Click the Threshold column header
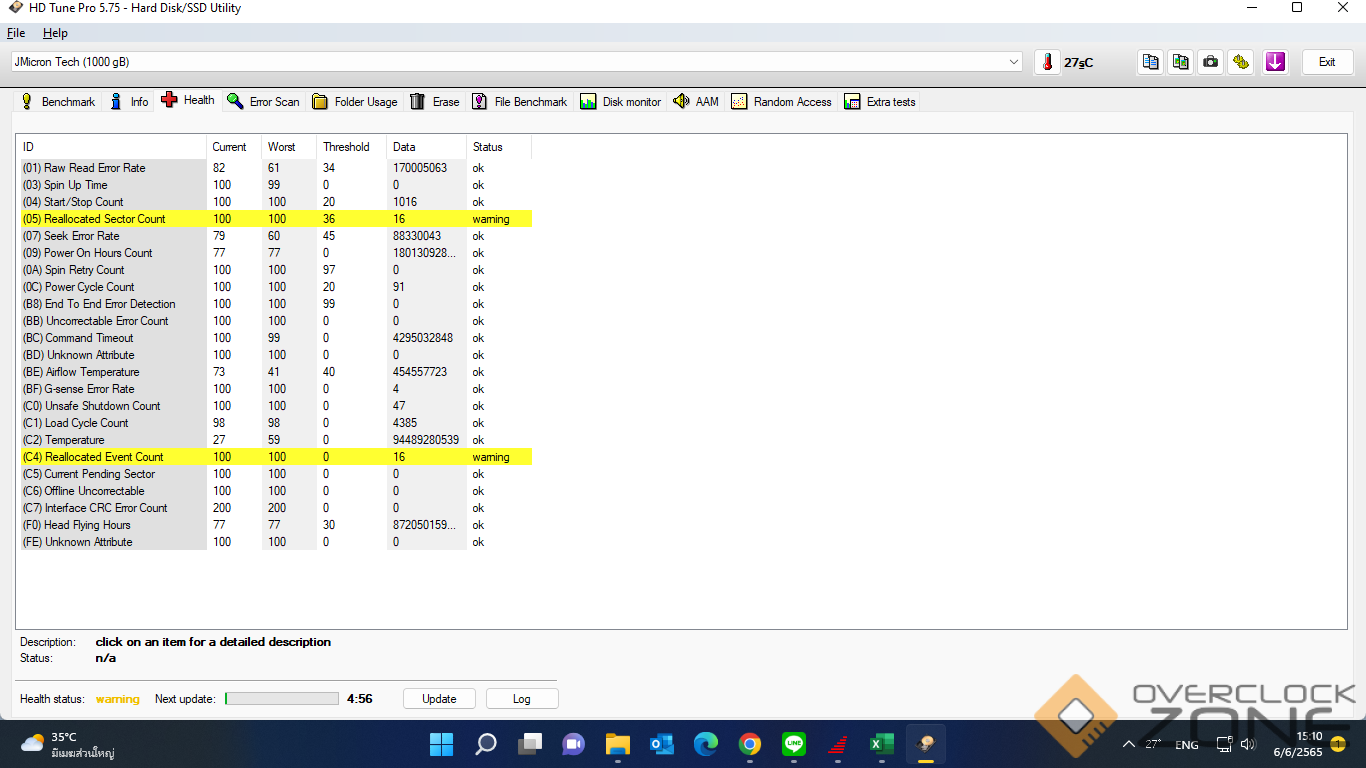1366x768 pixels. (346, 147)
